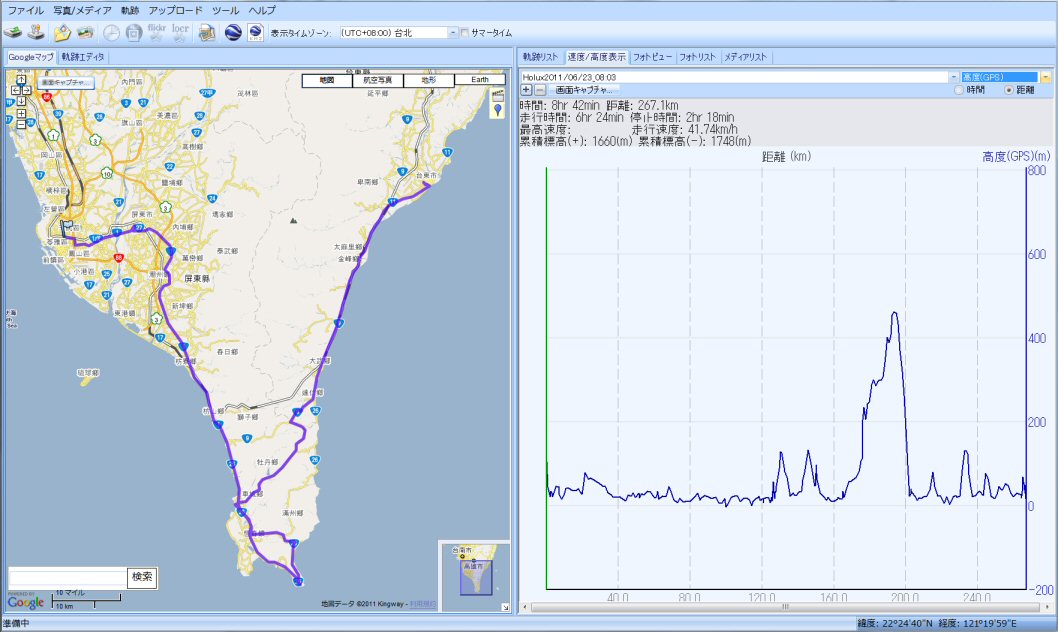Click the flickr upload icon
Screen dimensions: 1058x632
click(157, 32)
